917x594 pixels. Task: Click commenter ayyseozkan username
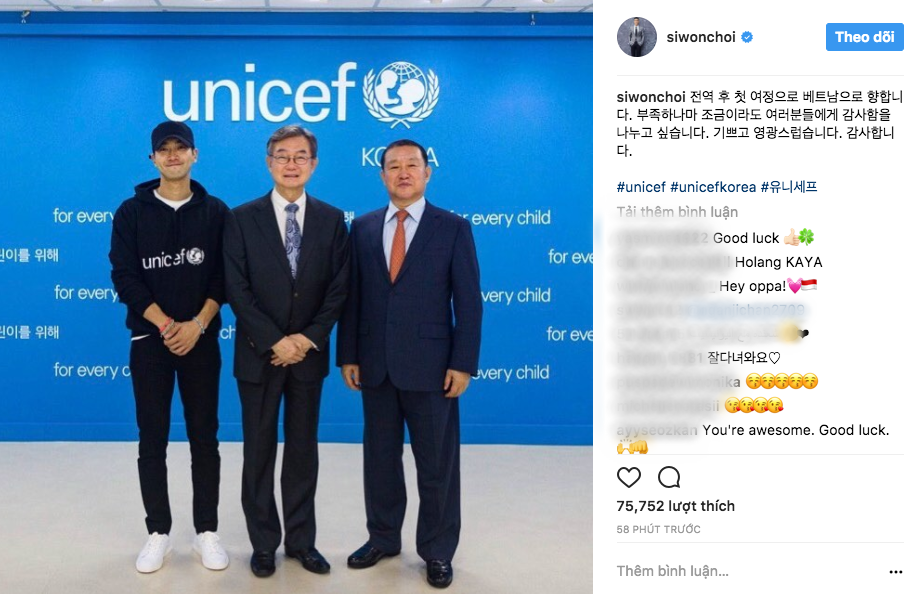tap(657, 430)
